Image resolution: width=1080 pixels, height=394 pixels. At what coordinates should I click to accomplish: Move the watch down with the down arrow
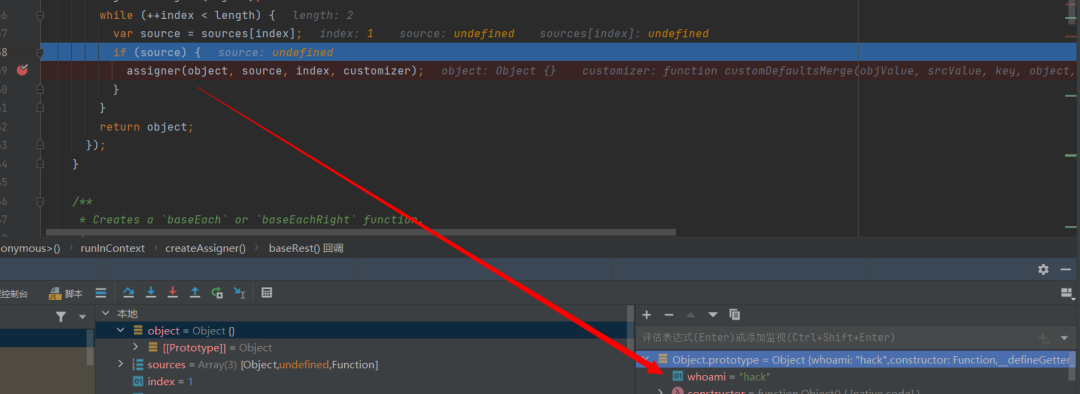[713, 314]
